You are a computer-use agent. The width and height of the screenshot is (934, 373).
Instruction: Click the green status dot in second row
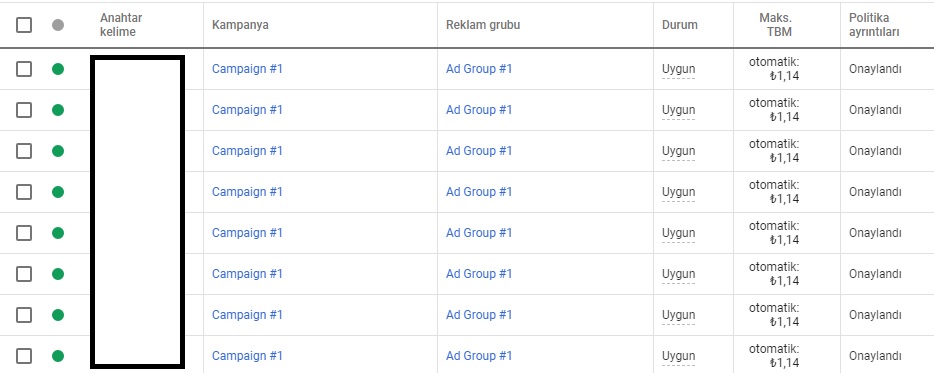click(58, 110)
